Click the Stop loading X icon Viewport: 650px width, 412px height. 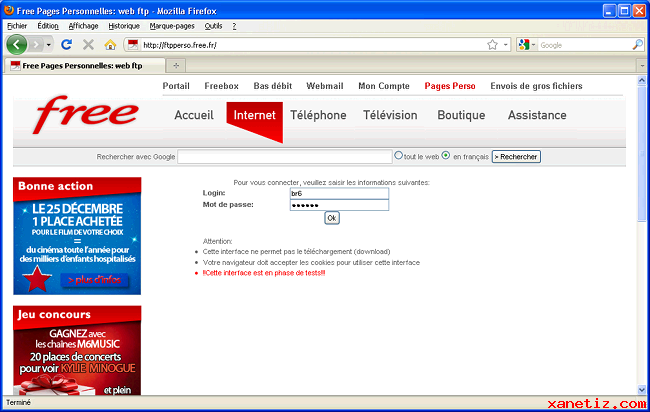click(x=88, y=44)
